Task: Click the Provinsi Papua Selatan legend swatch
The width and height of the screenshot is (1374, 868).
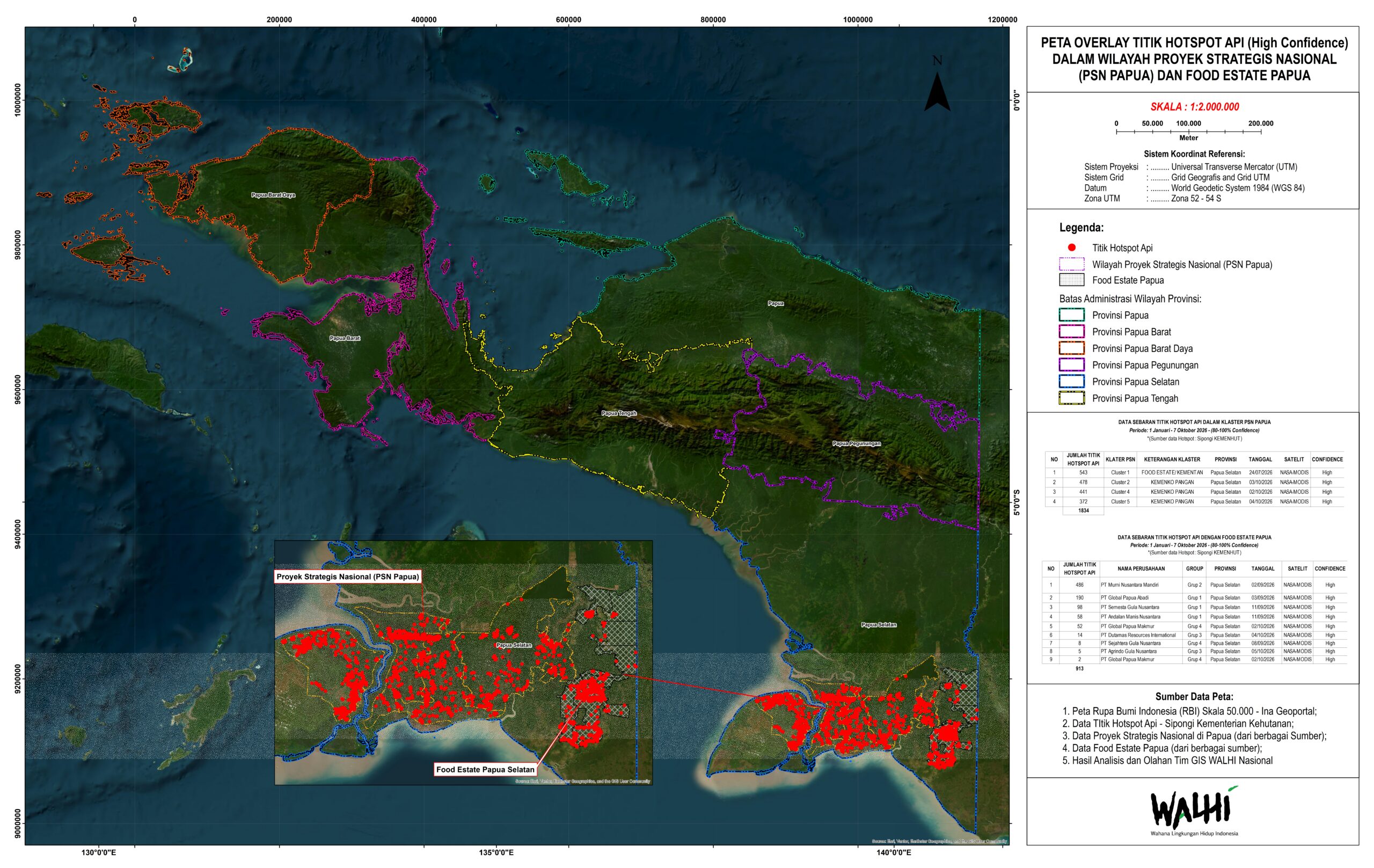Action: tap(1072, 381)
